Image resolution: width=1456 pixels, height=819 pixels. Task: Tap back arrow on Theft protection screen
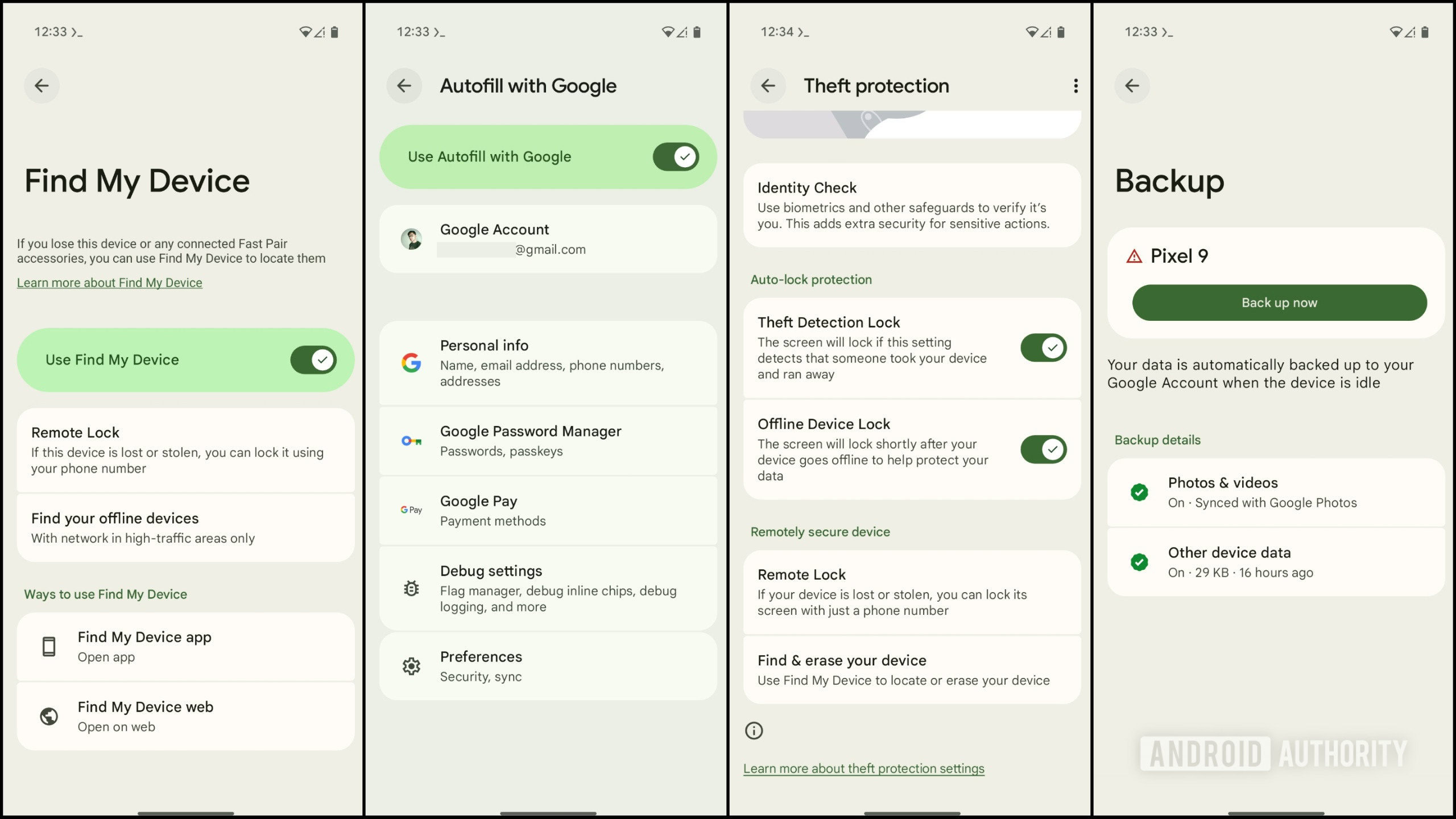768,86
